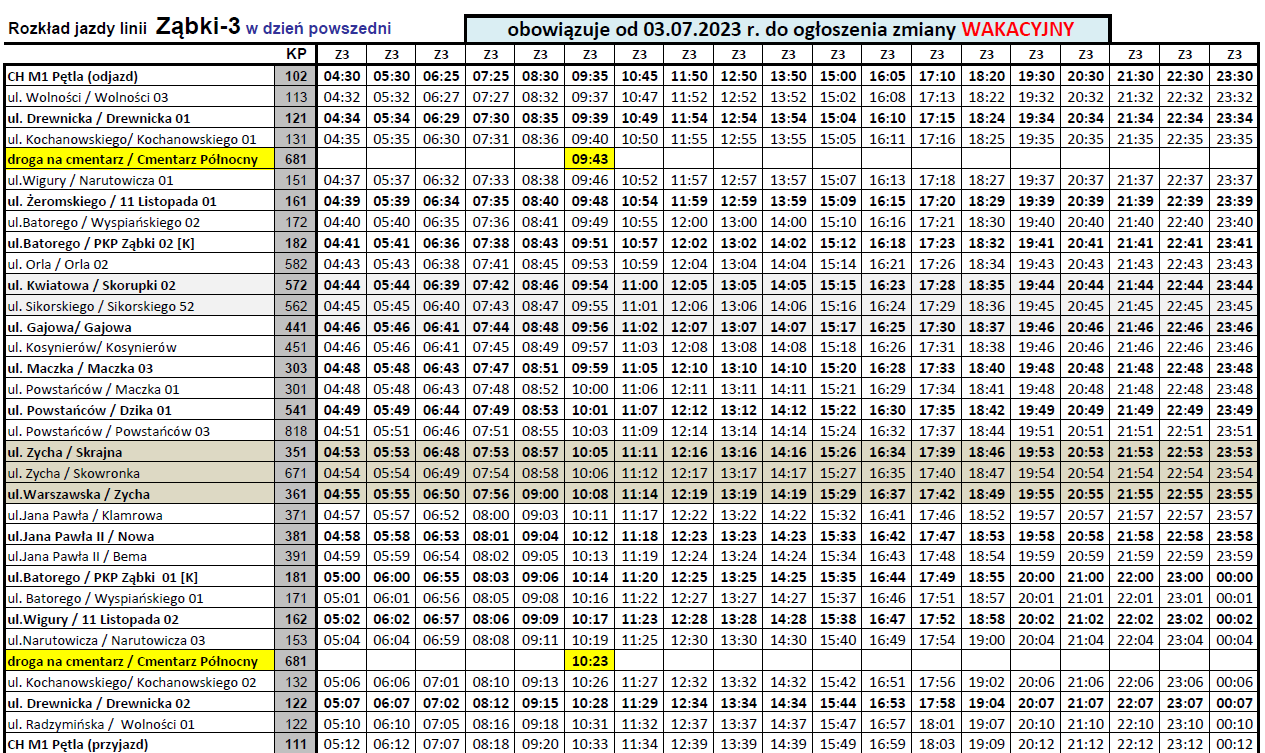Click stop 'ul.Jana Pawła II / Nowa'

pos(80,536)
